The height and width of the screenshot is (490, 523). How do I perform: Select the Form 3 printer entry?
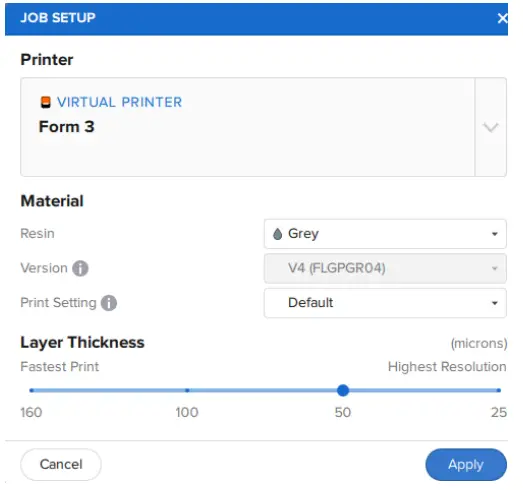tap(67, 127)
